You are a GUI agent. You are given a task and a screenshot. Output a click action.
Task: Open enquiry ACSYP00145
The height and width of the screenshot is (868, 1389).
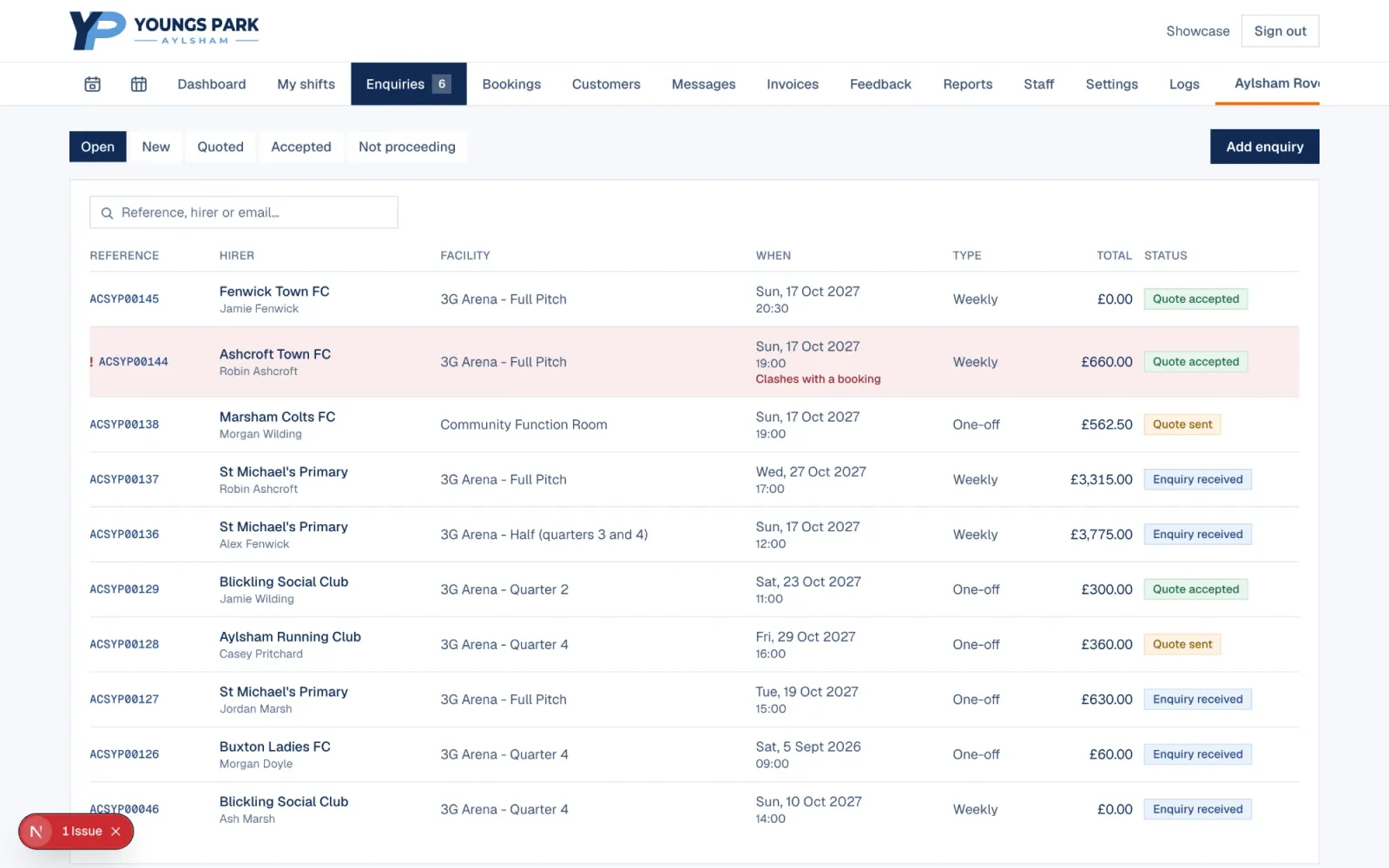[124, 299]
